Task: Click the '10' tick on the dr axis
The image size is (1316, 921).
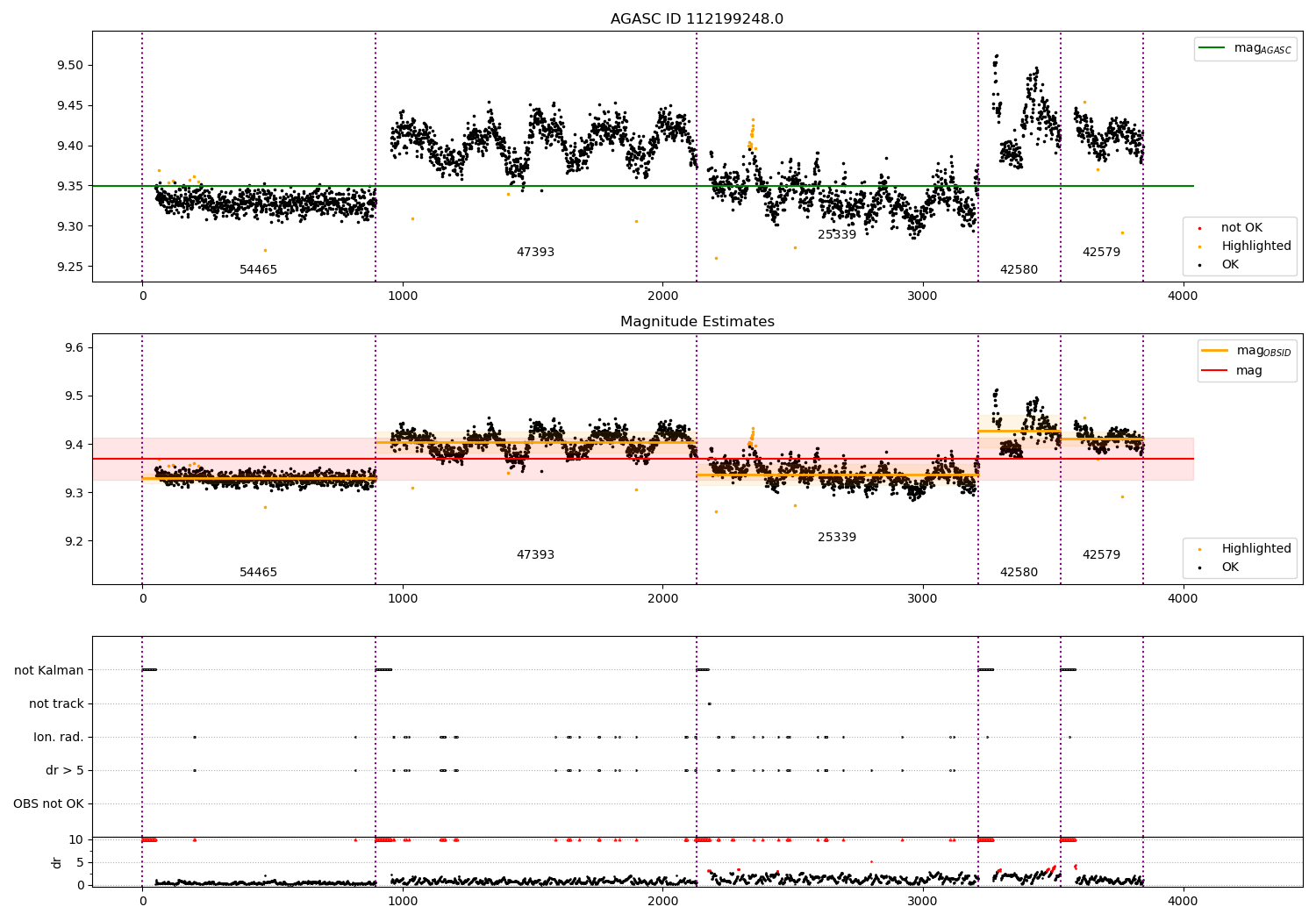Action: (76, 840)
